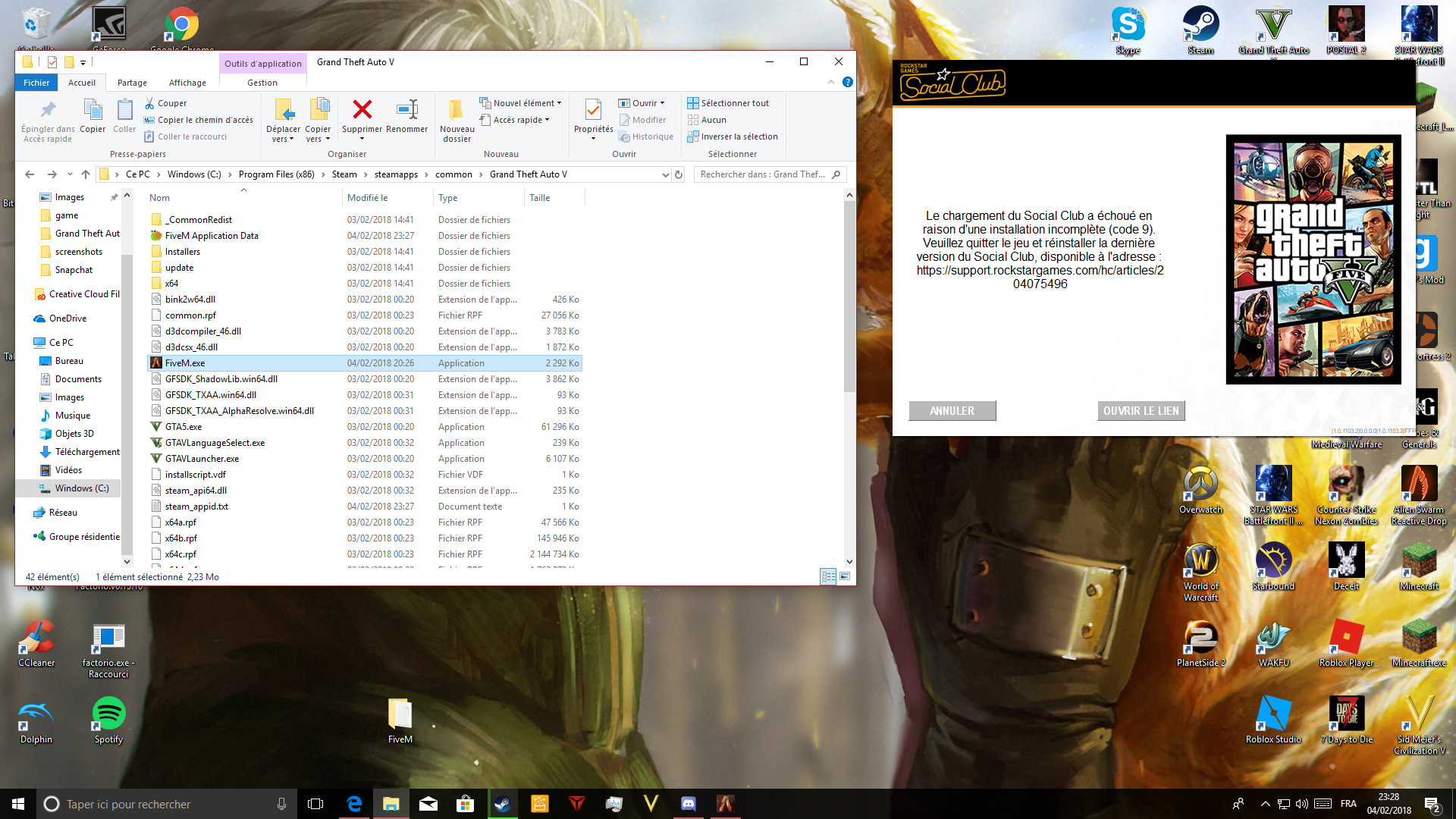Click the Supprimer red X icon
This screenshot has height=819, width=1456.
362,110
